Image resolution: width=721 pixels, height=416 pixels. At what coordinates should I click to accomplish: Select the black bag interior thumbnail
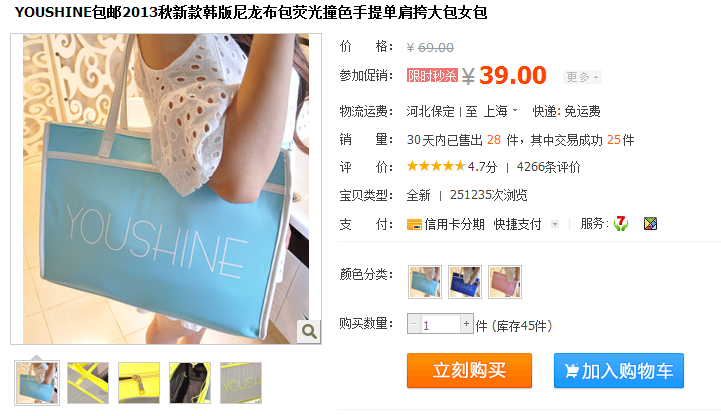point(190,383)
